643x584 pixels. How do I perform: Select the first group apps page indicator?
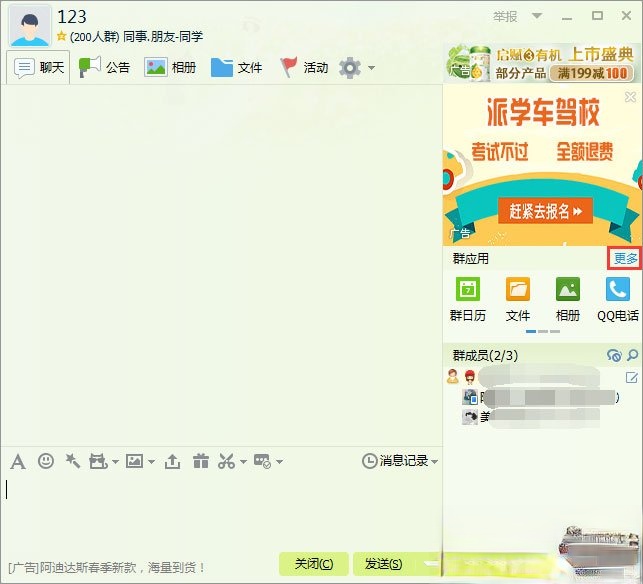click(531, 331)
